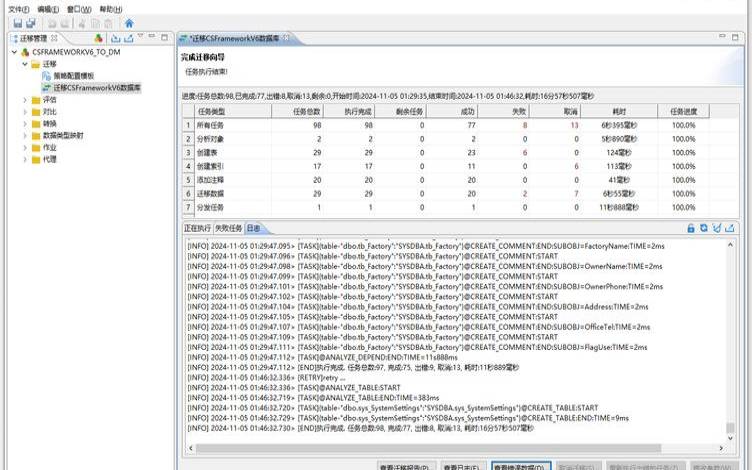The width and height of the screenshot is (752, 470).
Task: Maximize the editor area
Action: [735, 36]
